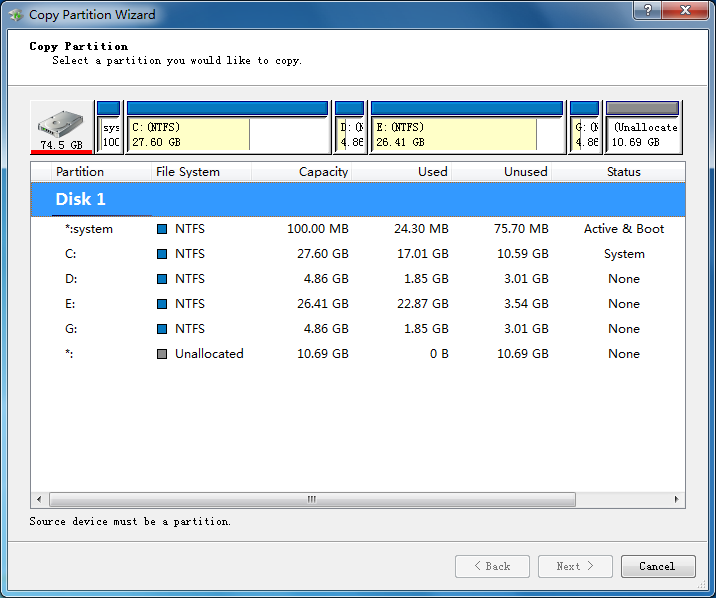Screen dimensions: 716x598
Task: Click the 24.30 MB used value
Action: (421, 229)
